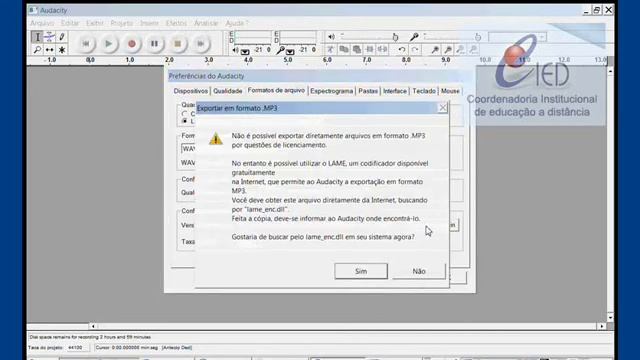This screenshot has width=640, height=360.
Task: Click Não in the MP3 export dialog
Action: 419,271
